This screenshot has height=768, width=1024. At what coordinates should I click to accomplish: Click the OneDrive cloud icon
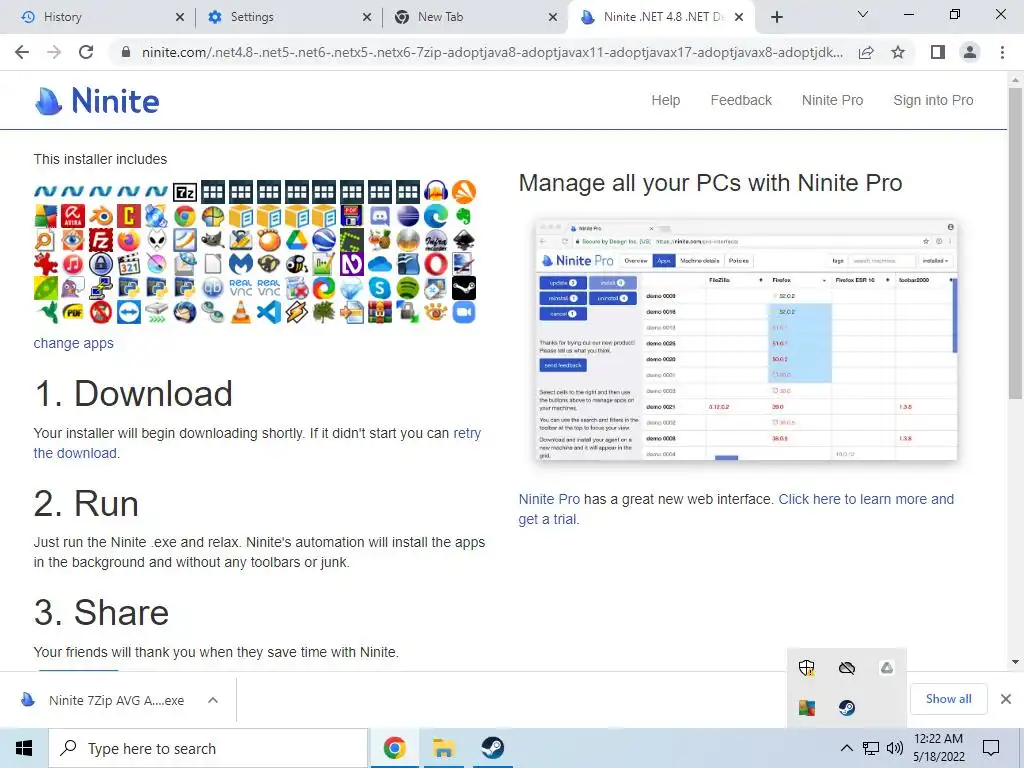pyautogui.click(x=380, y=264)
